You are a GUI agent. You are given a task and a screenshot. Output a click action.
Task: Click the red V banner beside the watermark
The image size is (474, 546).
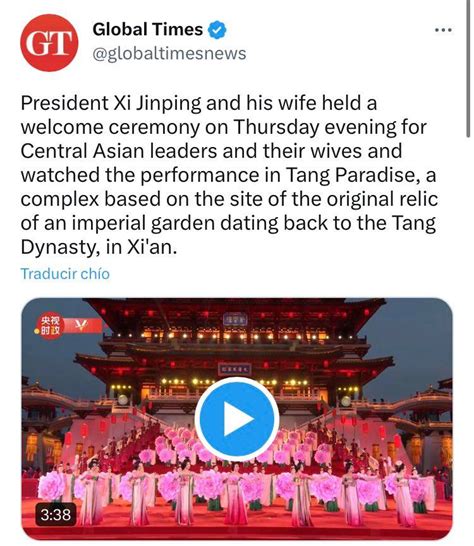tap(82, 326)
